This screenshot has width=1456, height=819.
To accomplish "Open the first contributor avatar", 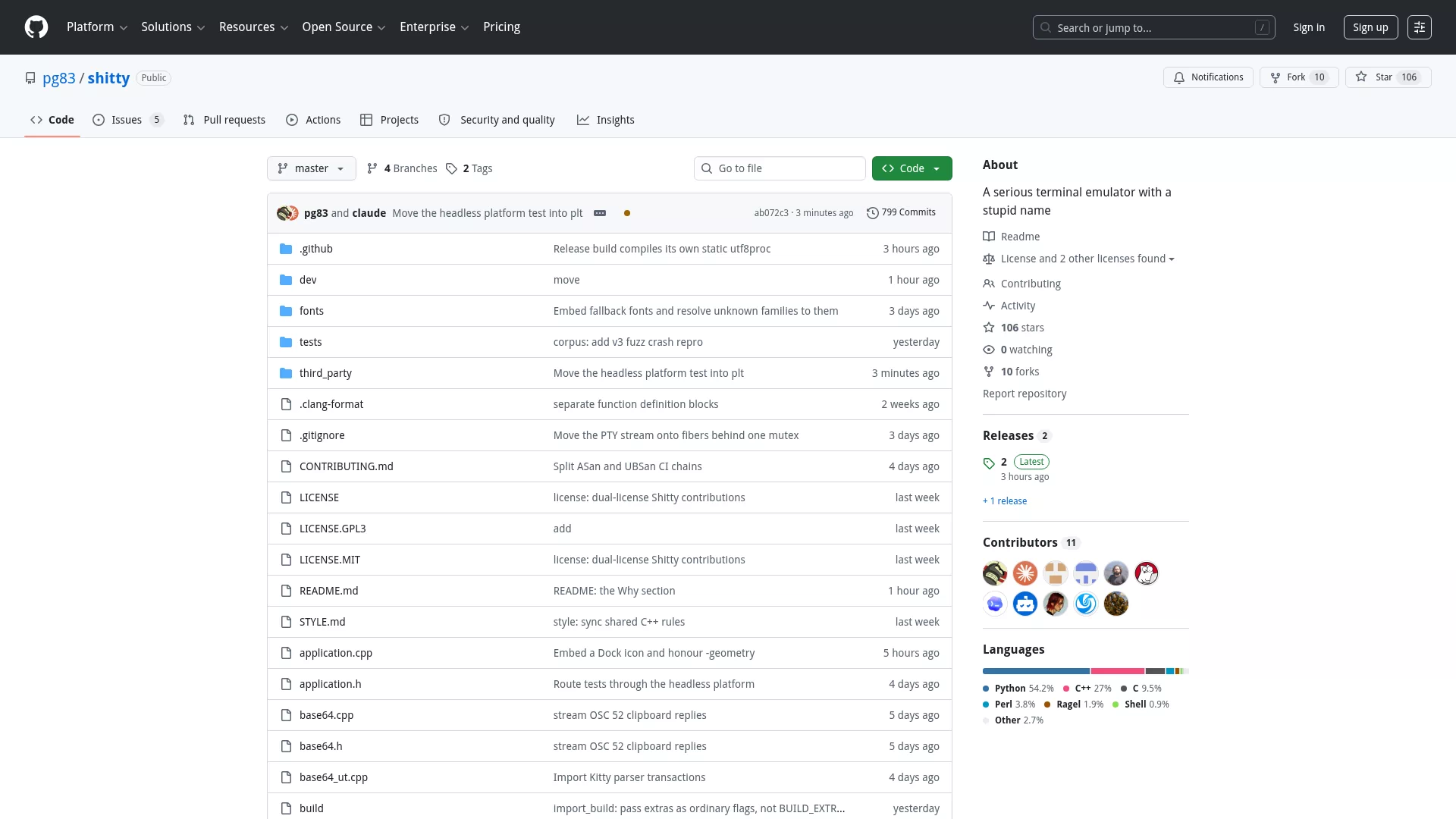I will (x=995, y=573).
